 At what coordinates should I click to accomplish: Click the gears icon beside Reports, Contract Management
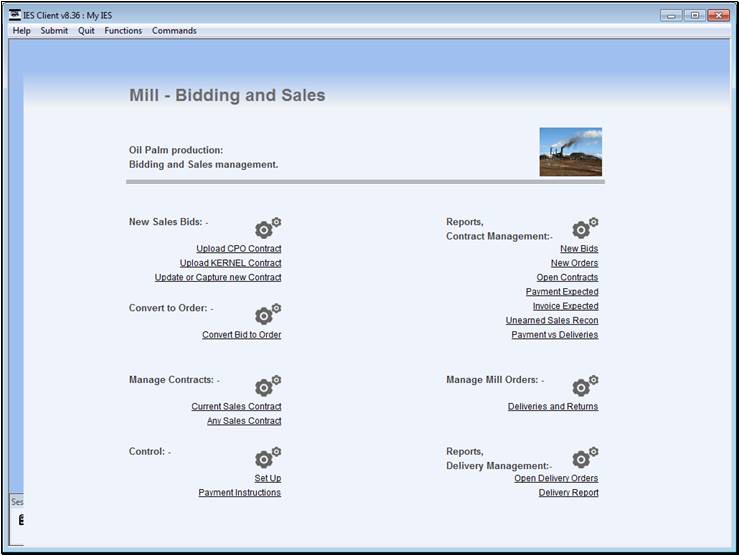pyautogui.click(x=585, y=228)
